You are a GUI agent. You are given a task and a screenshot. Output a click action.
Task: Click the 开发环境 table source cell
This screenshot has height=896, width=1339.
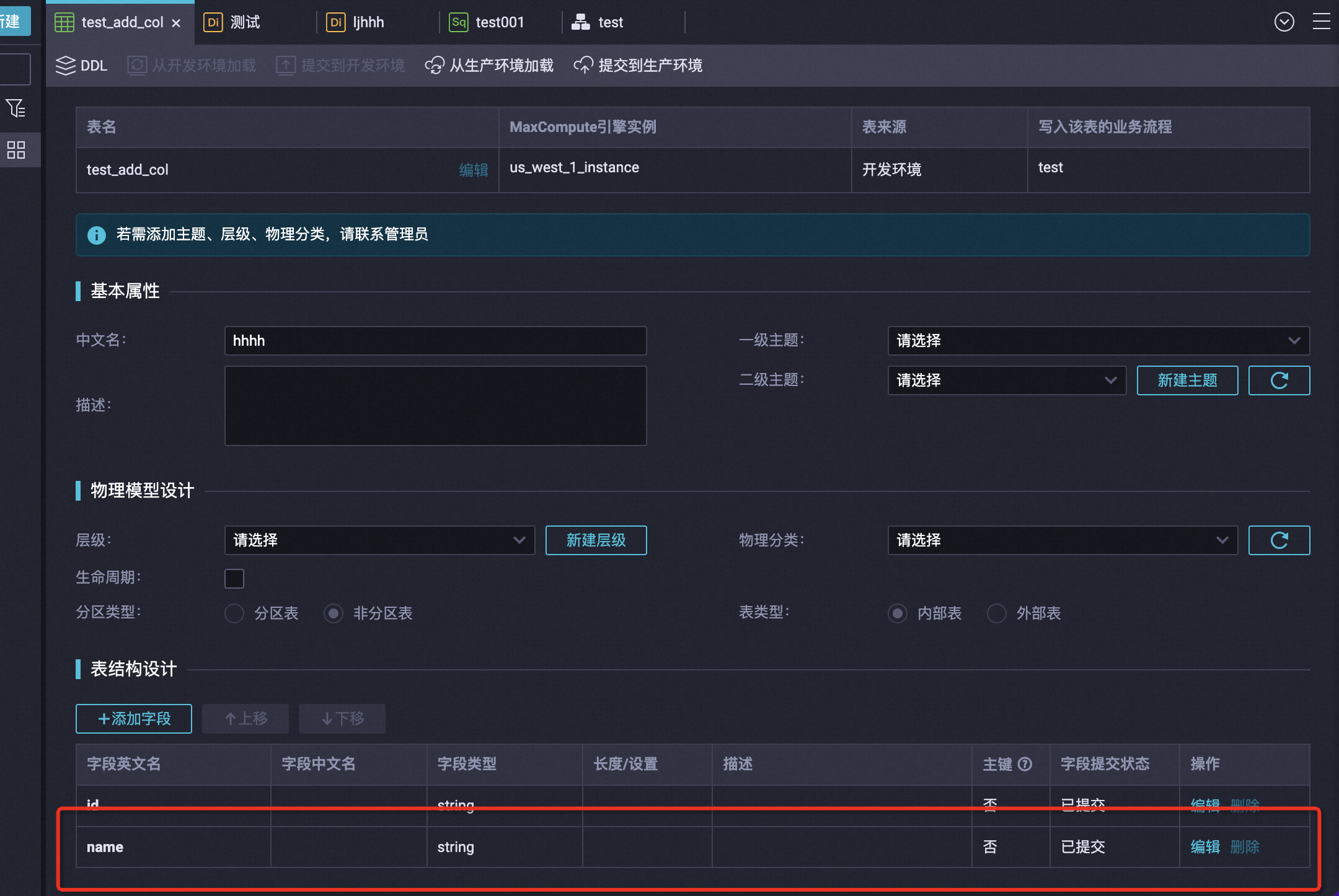click(940, 170)
